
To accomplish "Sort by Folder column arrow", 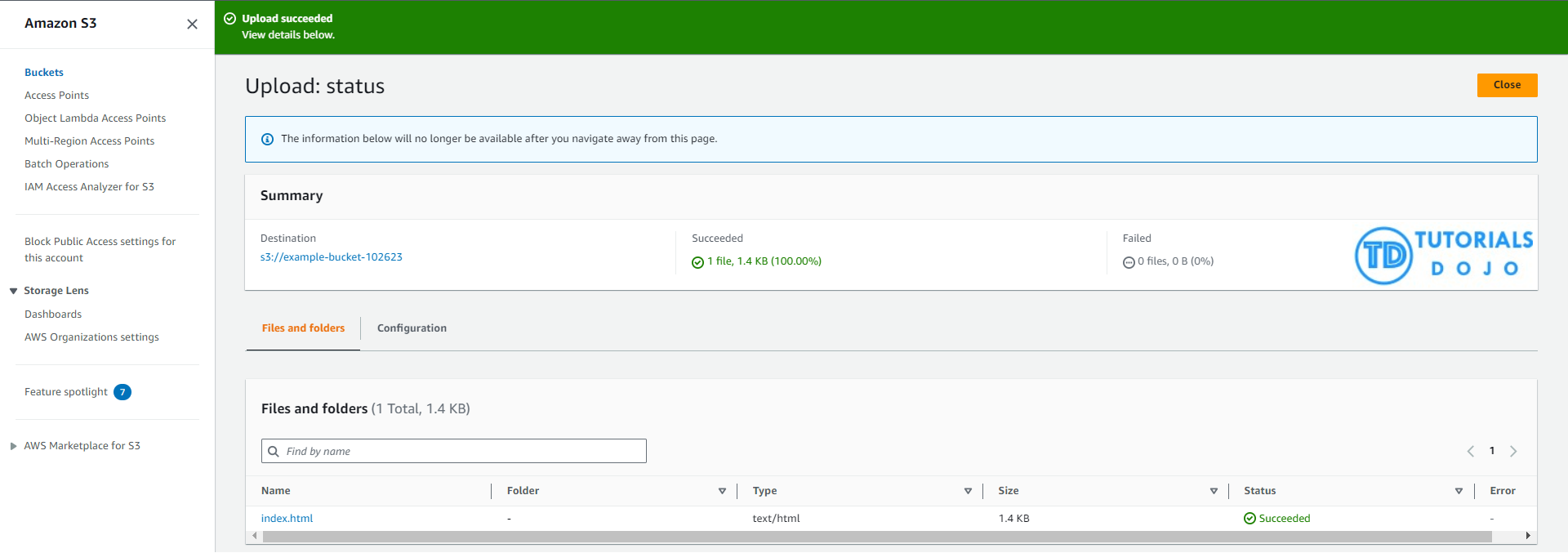I will tap(722, 491).
